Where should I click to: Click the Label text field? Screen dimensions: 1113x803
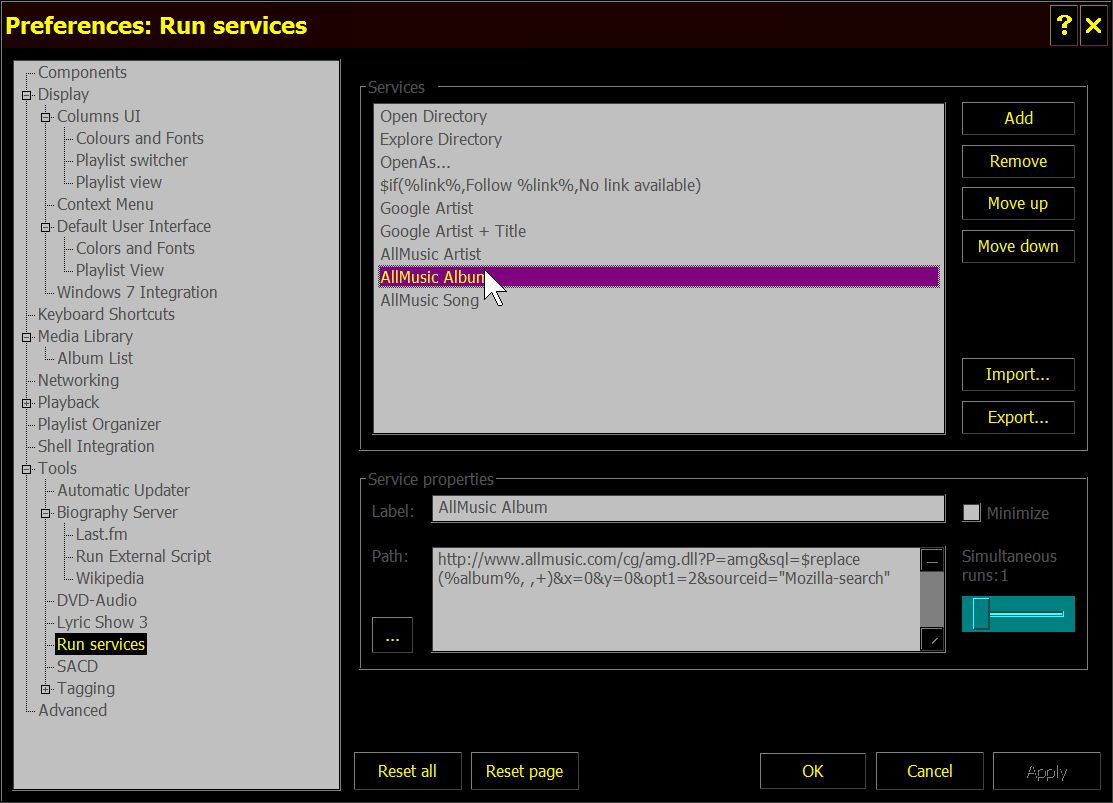pos(688,508)
